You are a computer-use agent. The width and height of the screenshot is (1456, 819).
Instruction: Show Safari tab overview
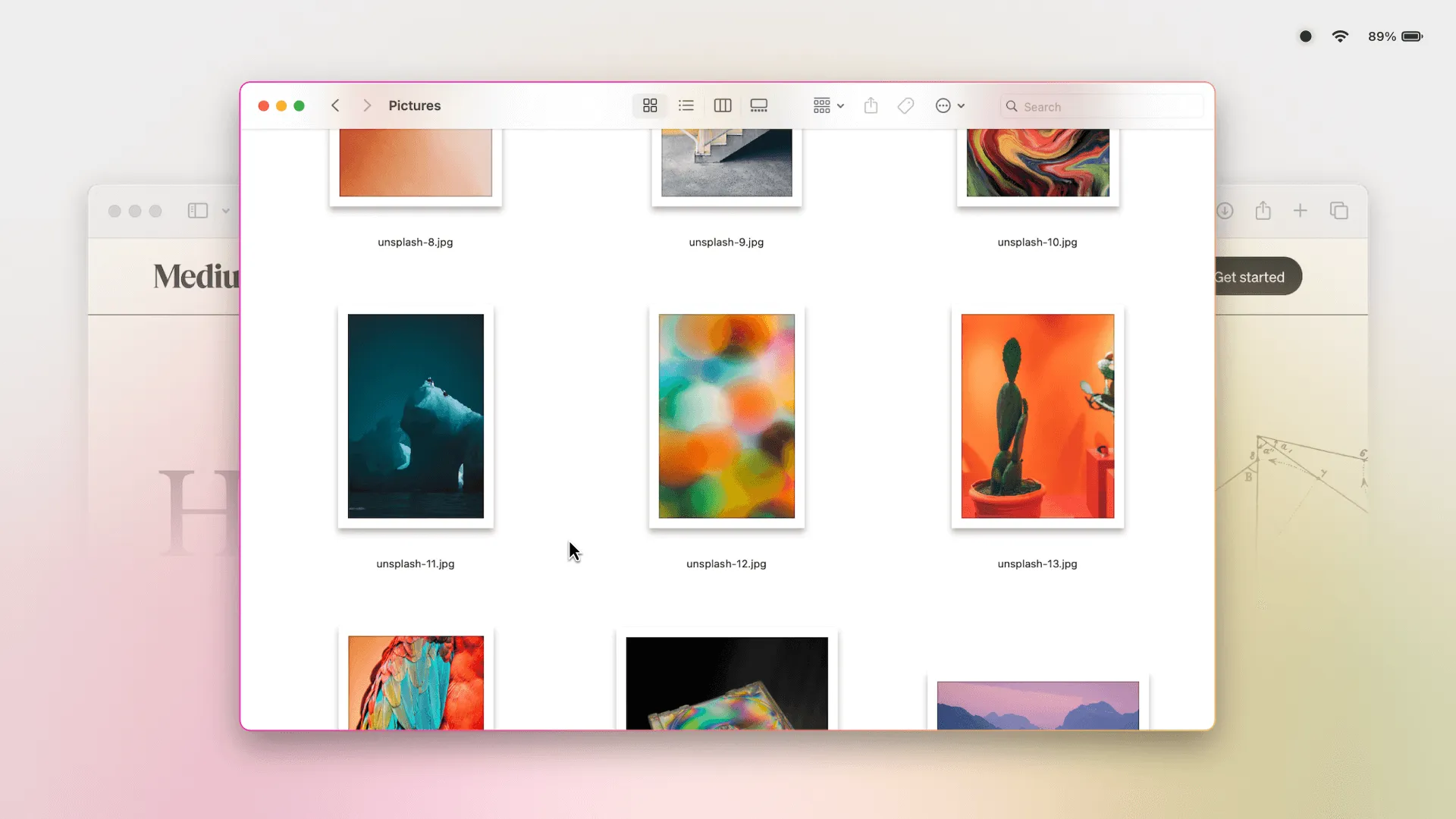click(x=1339, y=210)
